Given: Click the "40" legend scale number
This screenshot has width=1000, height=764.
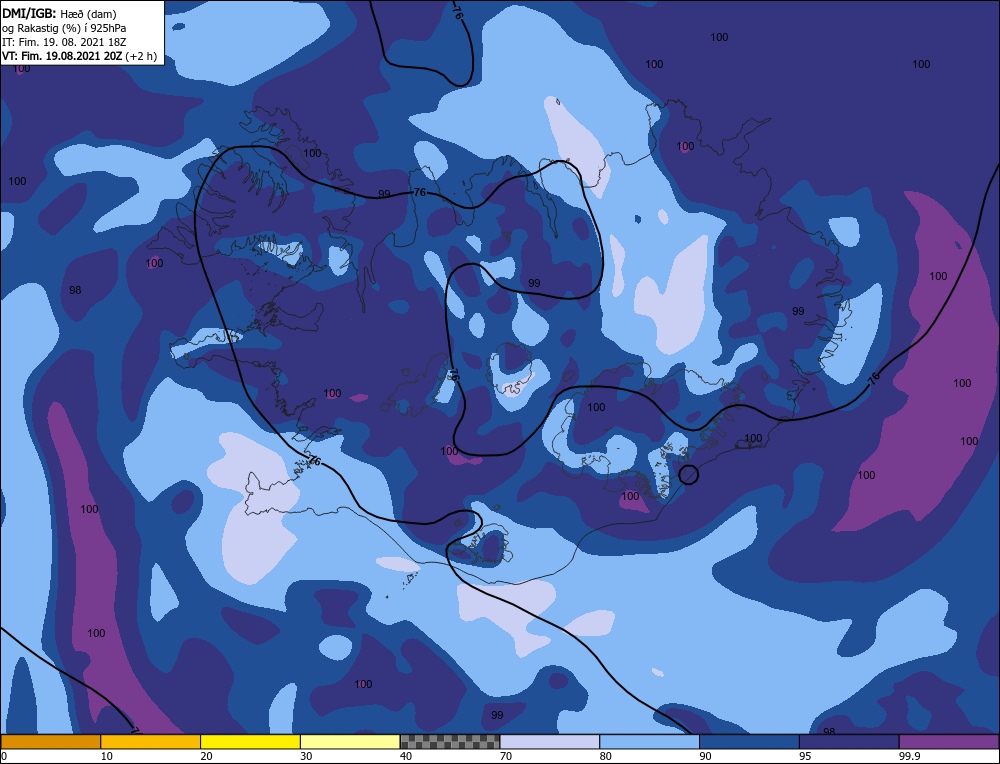Looking at the screenshot, I should [406, 756].
